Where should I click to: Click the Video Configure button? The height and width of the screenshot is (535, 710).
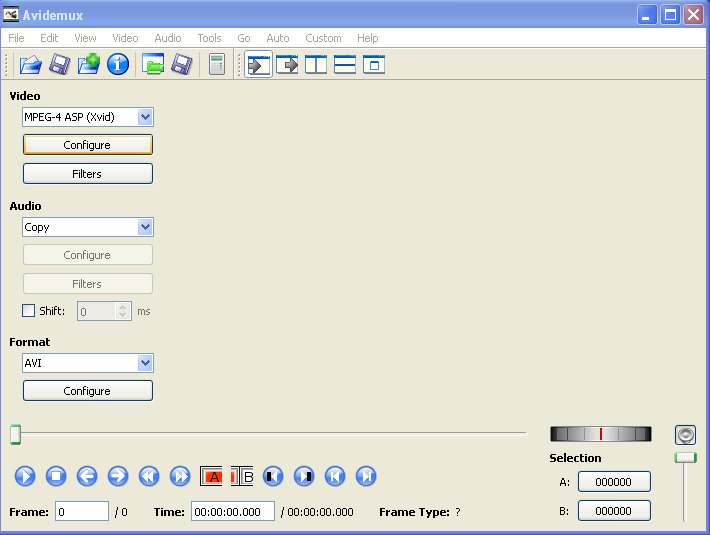pos(88,145)
